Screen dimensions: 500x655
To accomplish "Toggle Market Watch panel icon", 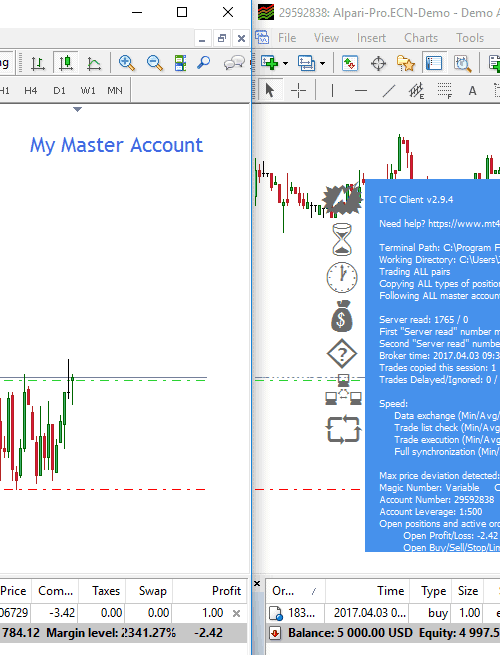I will [350, 63].
